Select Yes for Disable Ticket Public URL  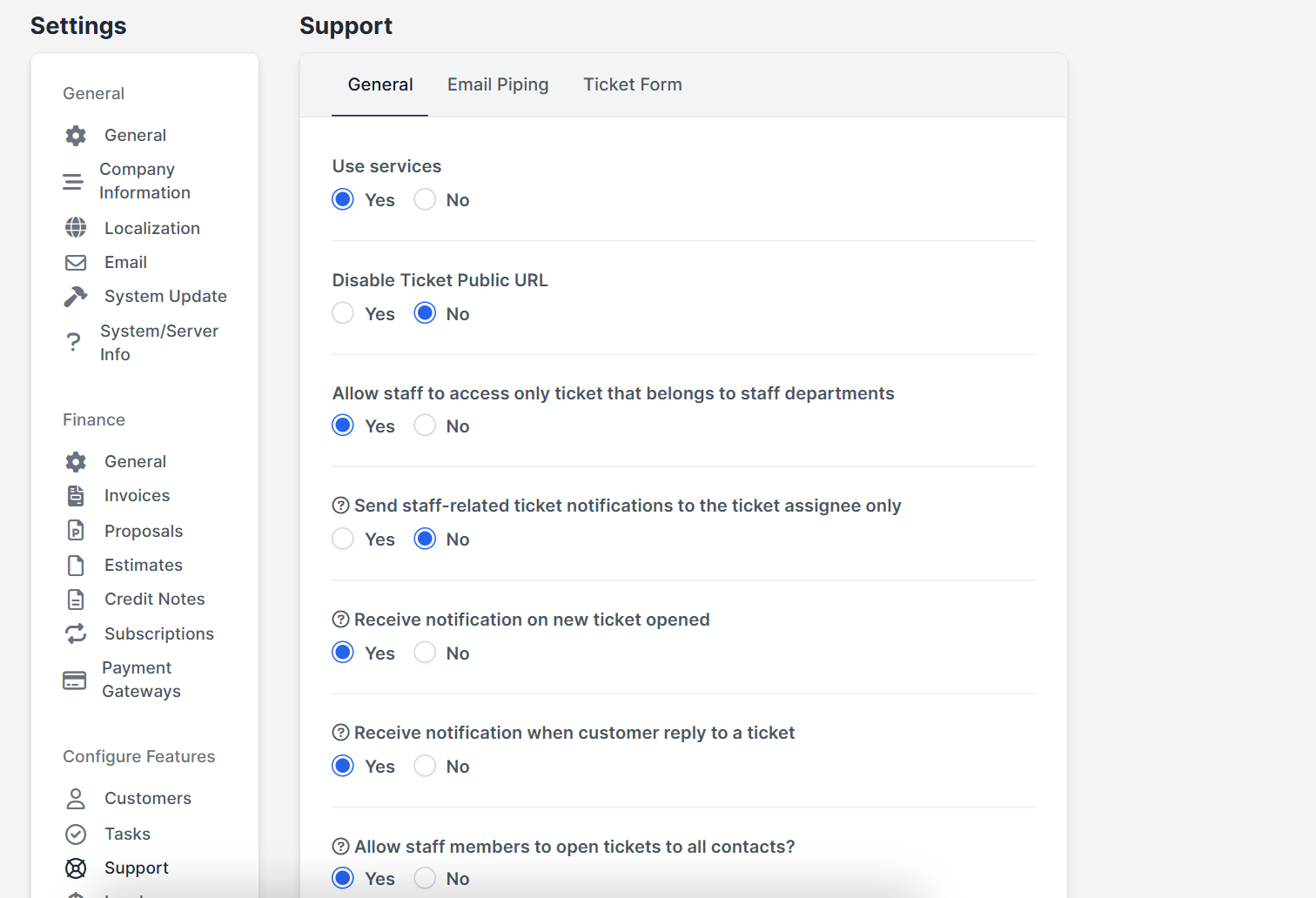pos(343,312)
